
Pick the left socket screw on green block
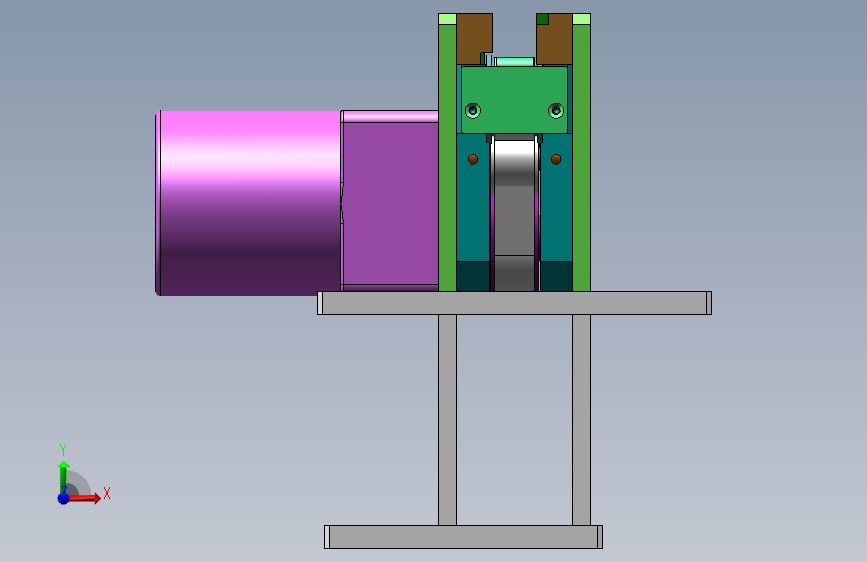pyautogui.click(x=473, y=111)
